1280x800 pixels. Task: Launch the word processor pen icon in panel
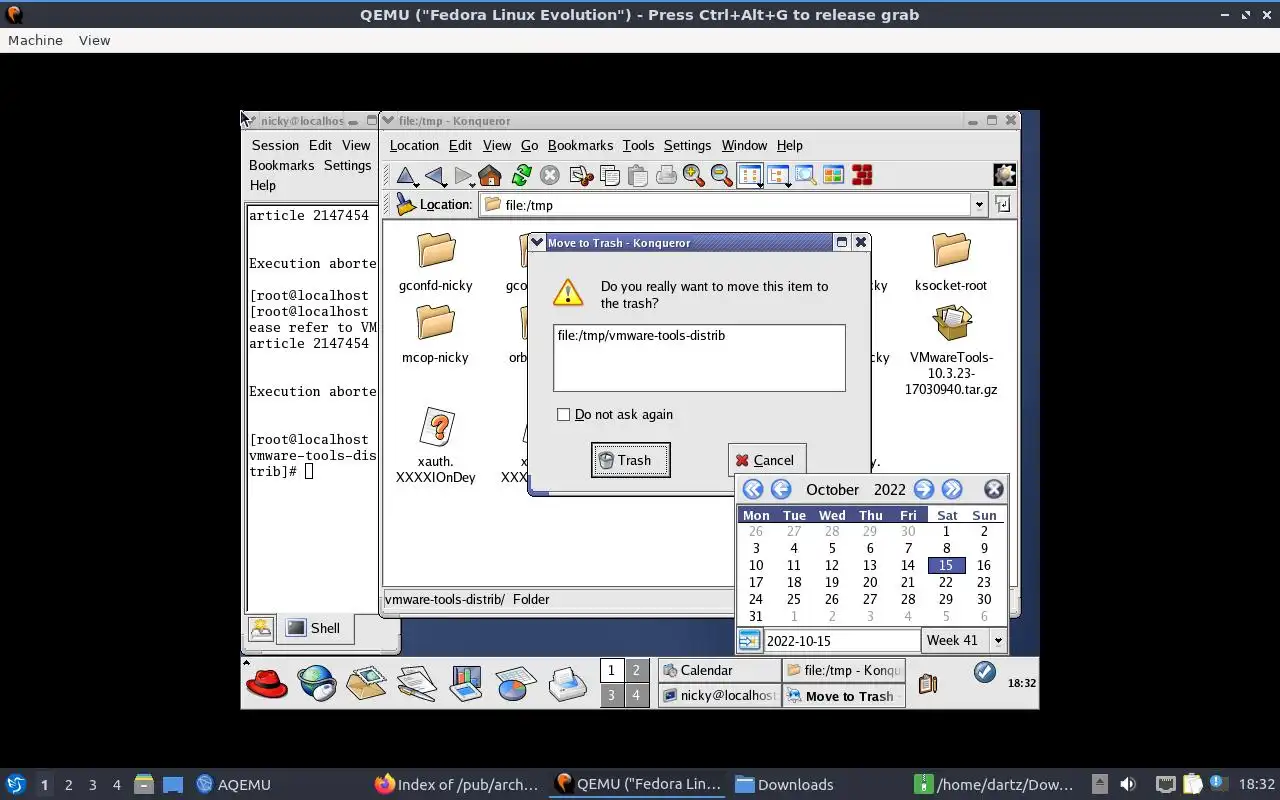pos(416,684)
